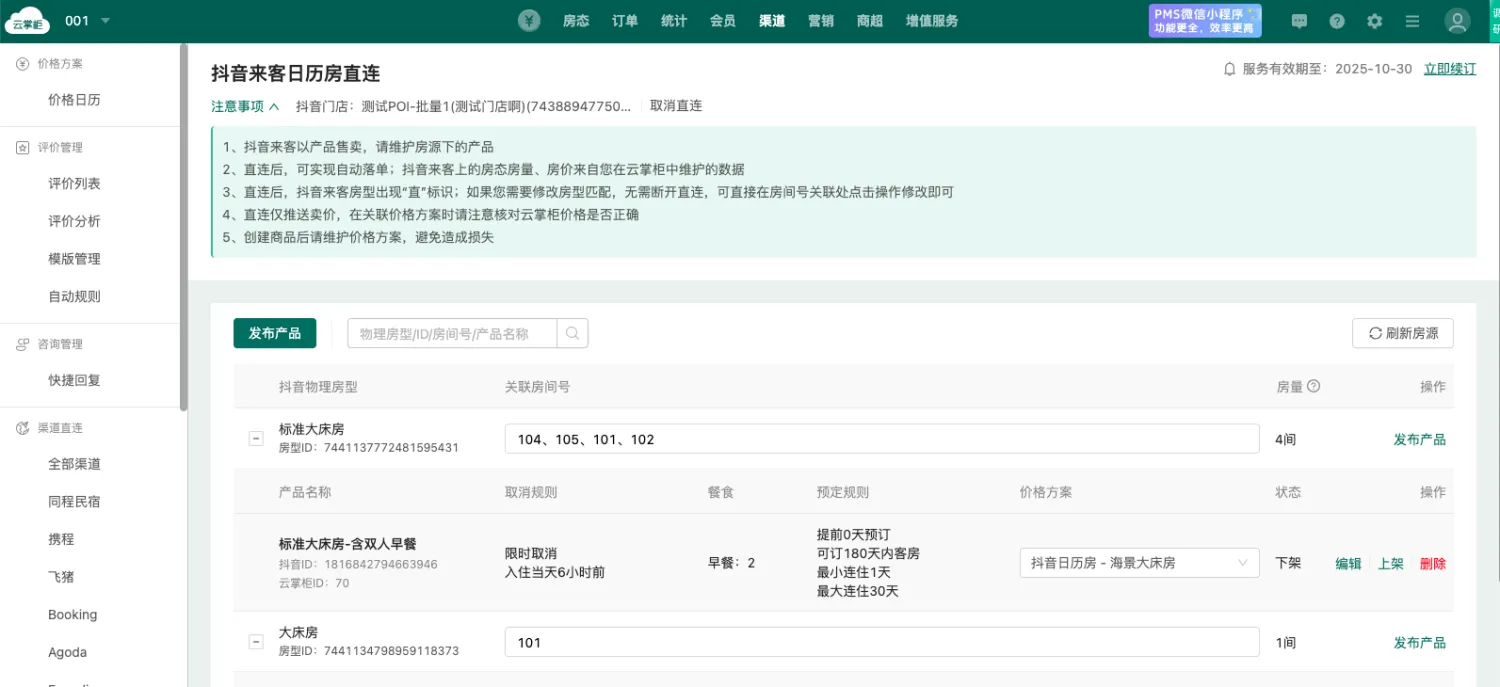Click the 渠道直连 sidebar section icon
Screen dimensions: 1500x687
22,428
